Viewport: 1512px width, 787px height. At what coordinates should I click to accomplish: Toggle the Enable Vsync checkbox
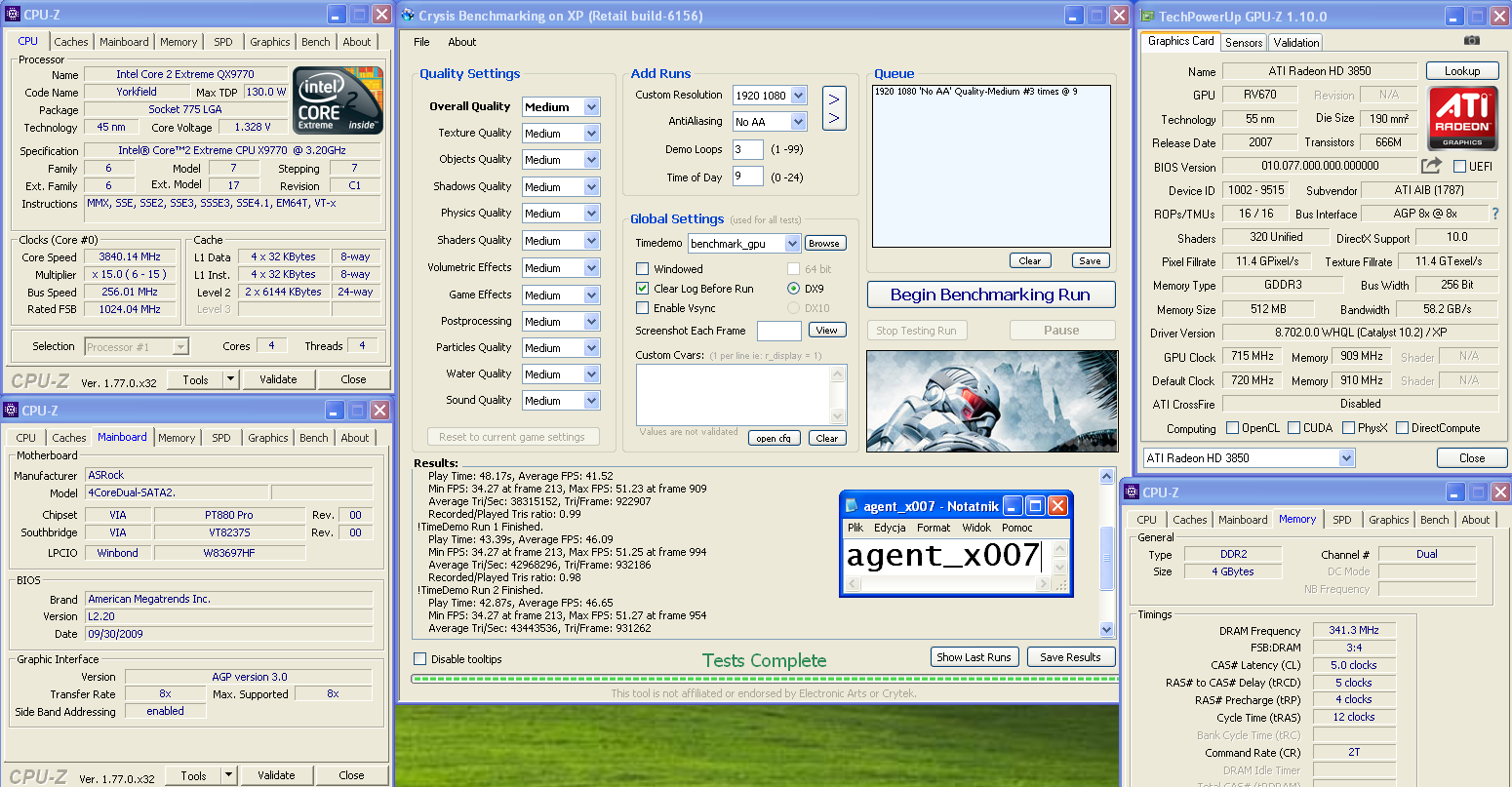coord(642,308)
